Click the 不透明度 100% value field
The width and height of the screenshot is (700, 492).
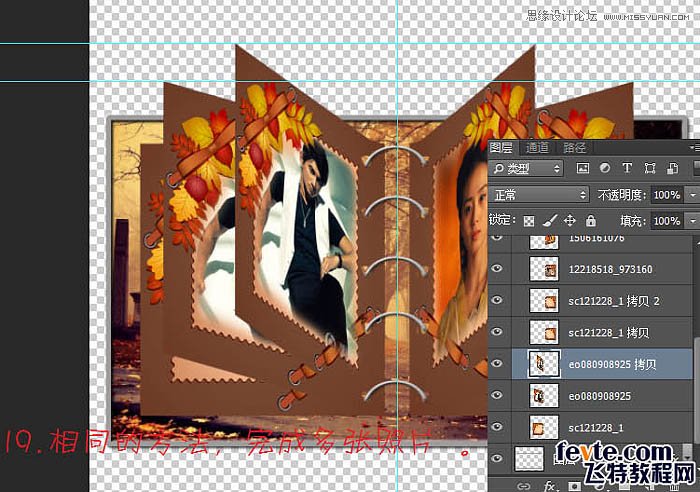[x=667, y=195]
